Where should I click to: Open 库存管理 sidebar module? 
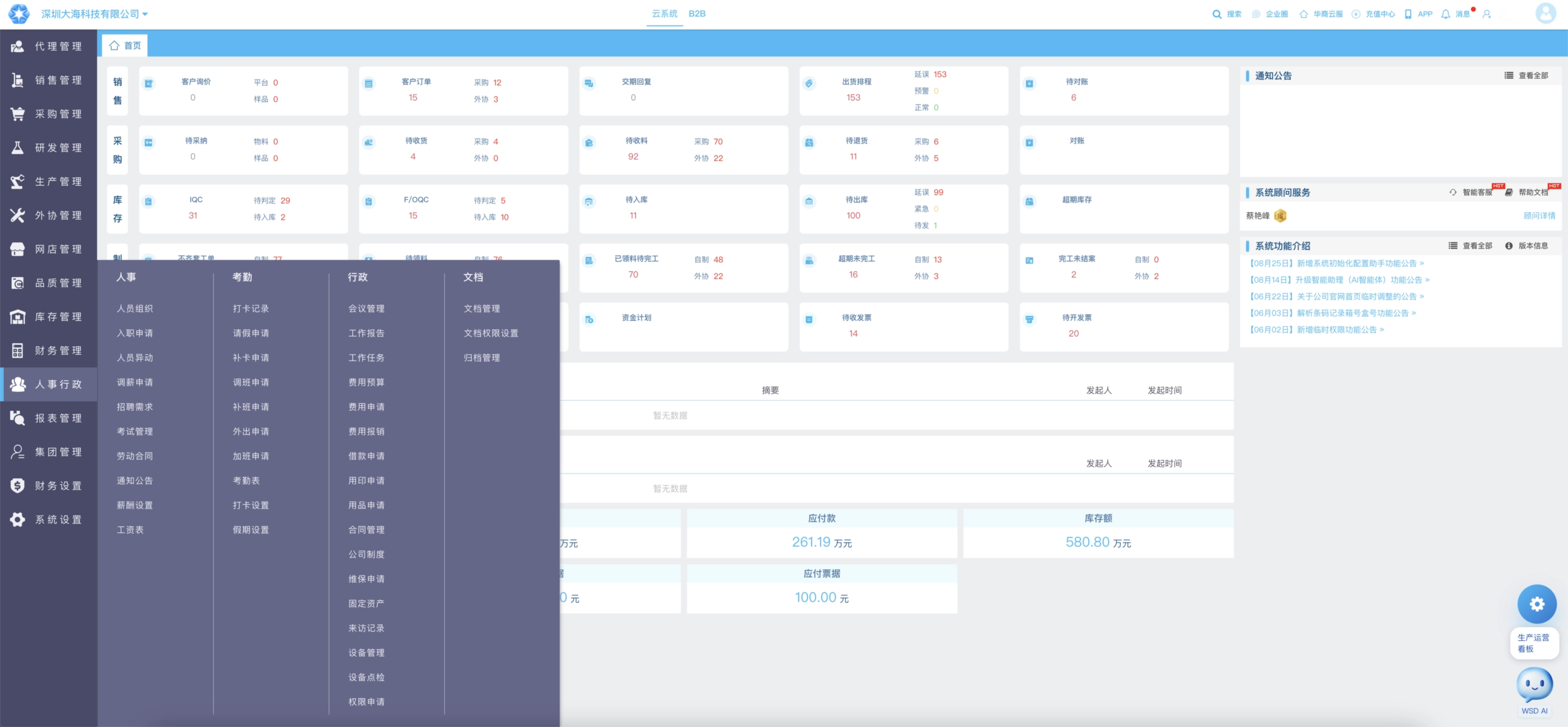pos(49,316)
